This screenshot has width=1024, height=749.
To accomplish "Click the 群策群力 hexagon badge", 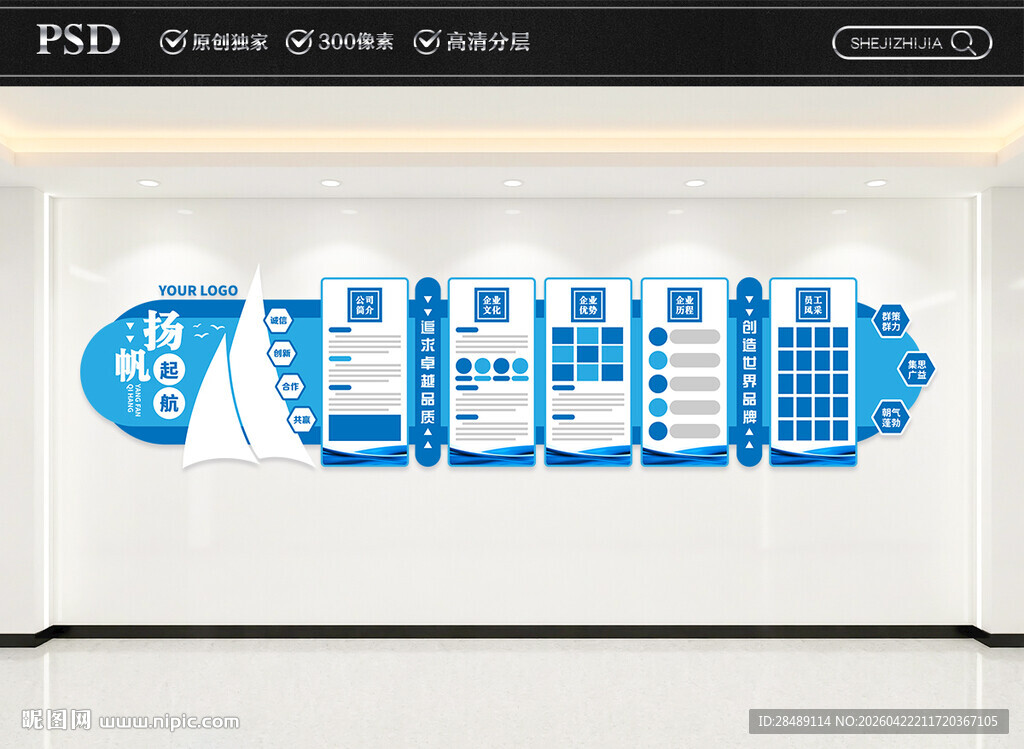I will (x=891, y=321).
